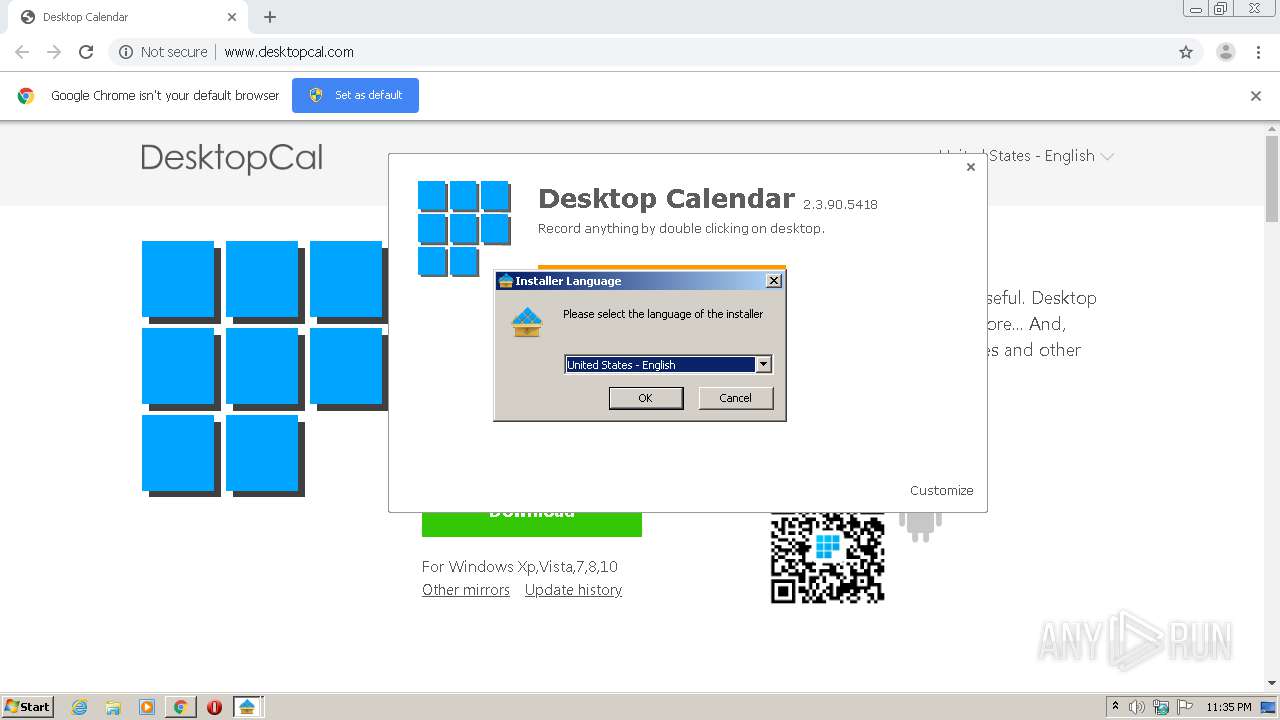Select the Desktop Calendar browser tab

pyautogui.click(x=128, y=17)
